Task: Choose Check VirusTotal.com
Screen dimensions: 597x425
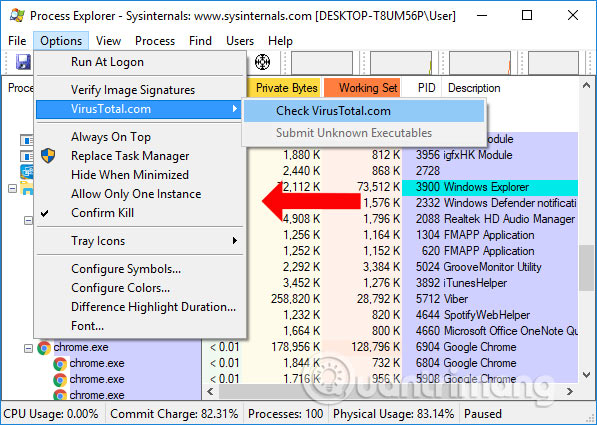Action: tap(364, 111)
